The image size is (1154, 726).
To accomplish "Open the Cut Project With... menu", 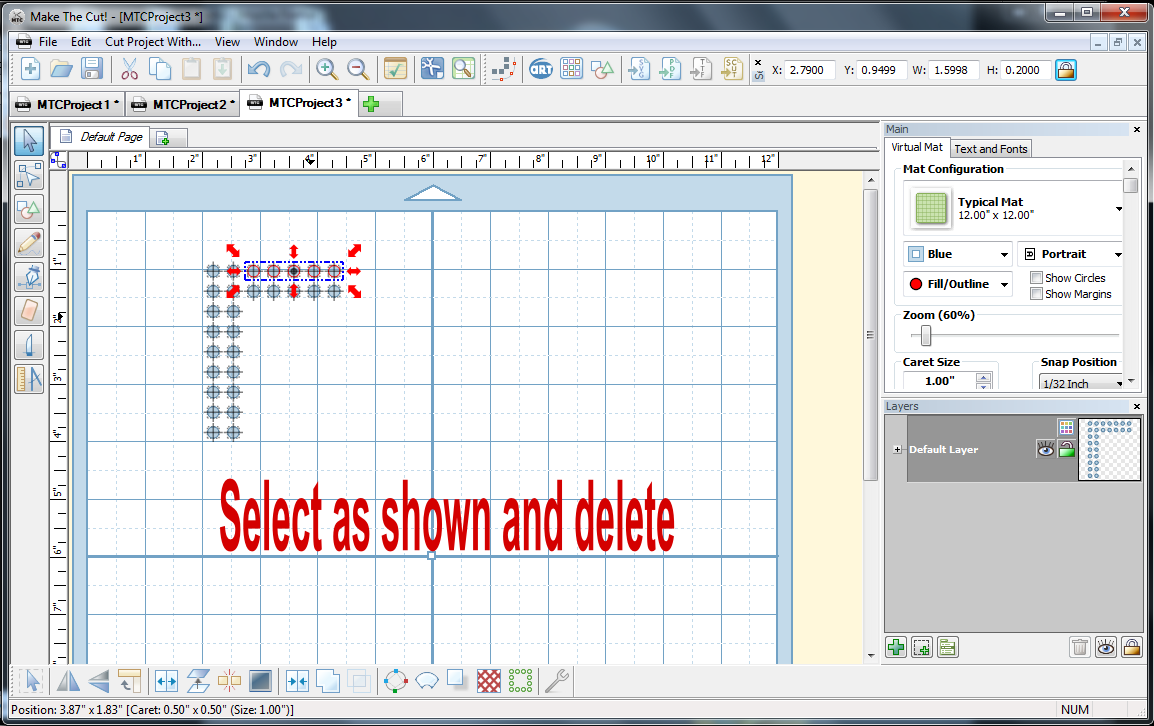I will (153, 42).
